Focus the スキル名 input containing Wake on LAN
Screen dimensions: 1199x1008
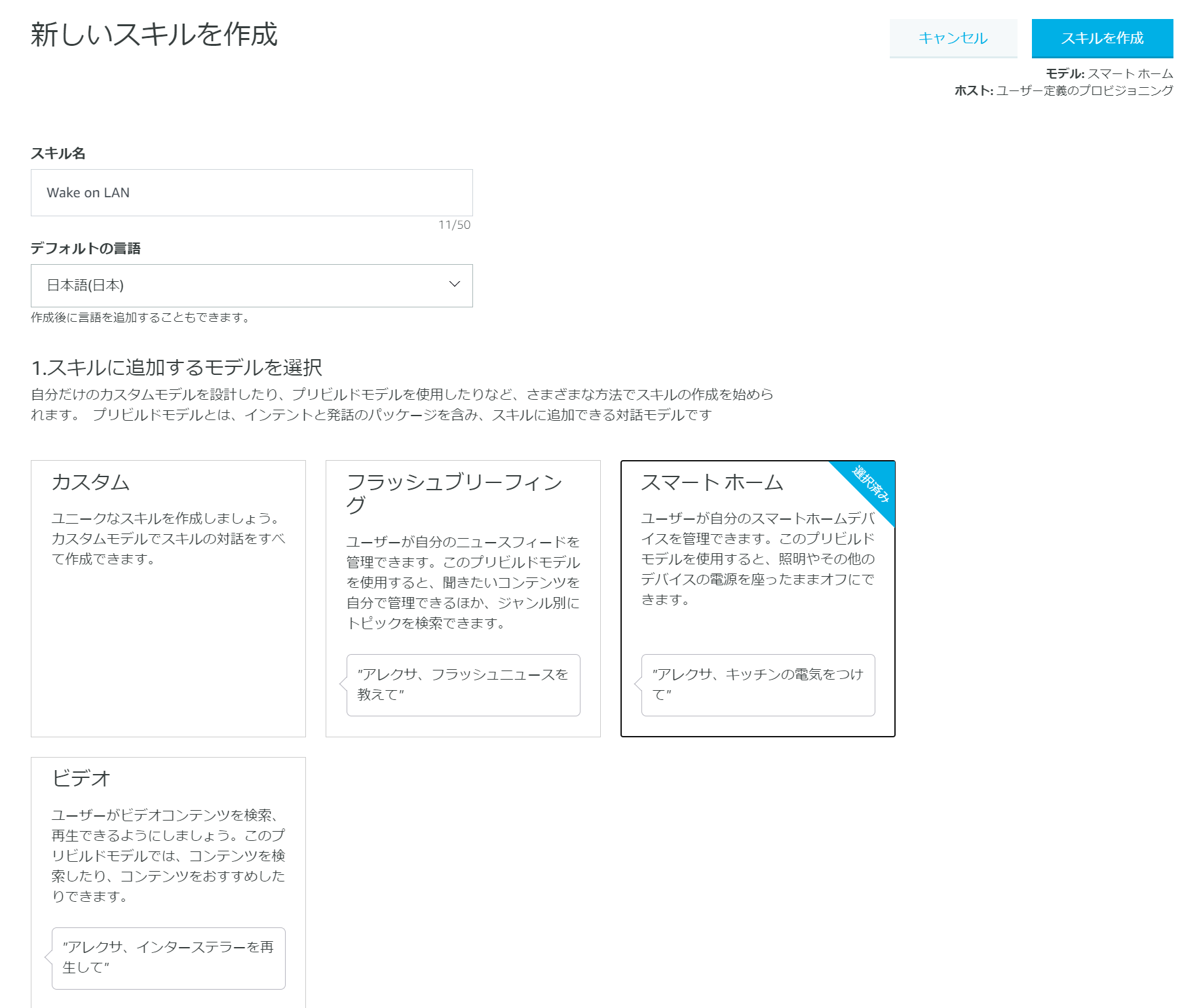point(252,193)
